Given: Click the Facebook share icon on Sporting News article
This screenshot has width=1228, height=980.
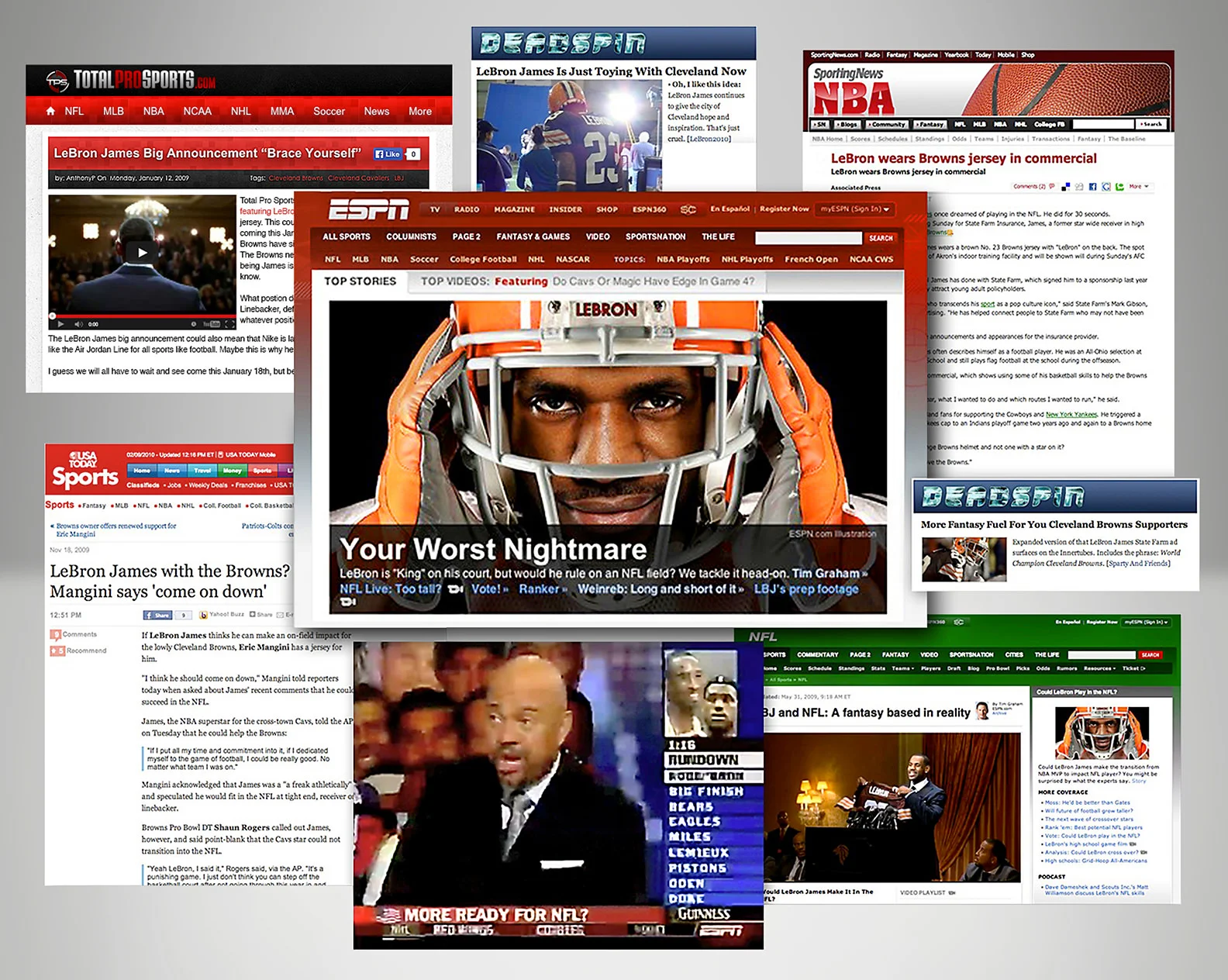Looking at the screenshot, I should [x=1092, y=187].
